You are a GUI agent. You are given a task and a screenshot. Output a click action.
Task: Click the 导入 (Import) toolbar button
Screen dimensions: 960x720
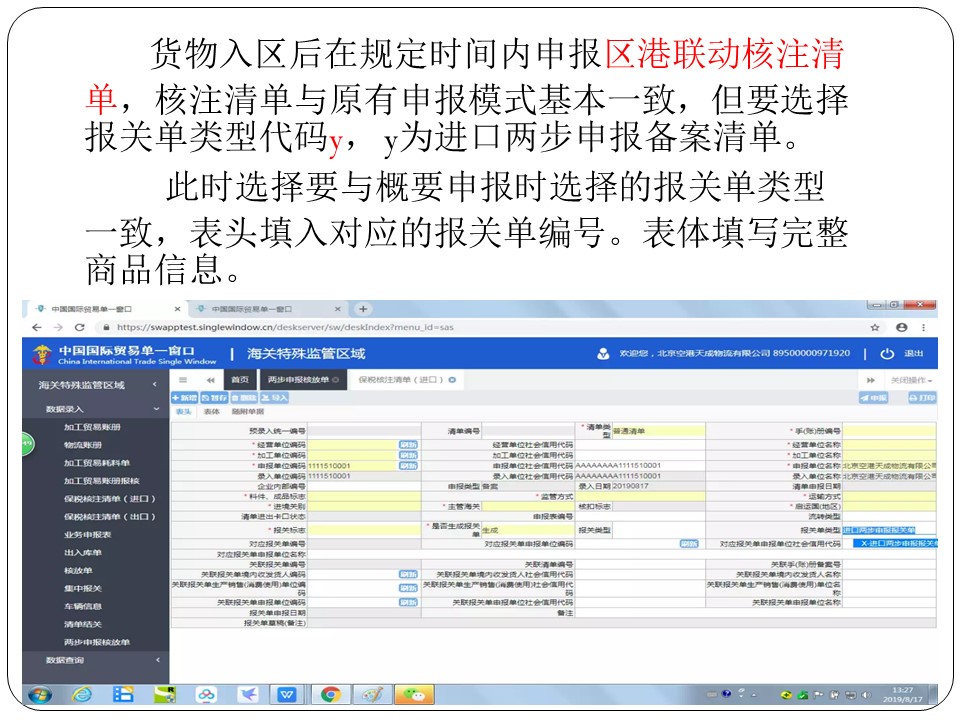click(274, 397)
